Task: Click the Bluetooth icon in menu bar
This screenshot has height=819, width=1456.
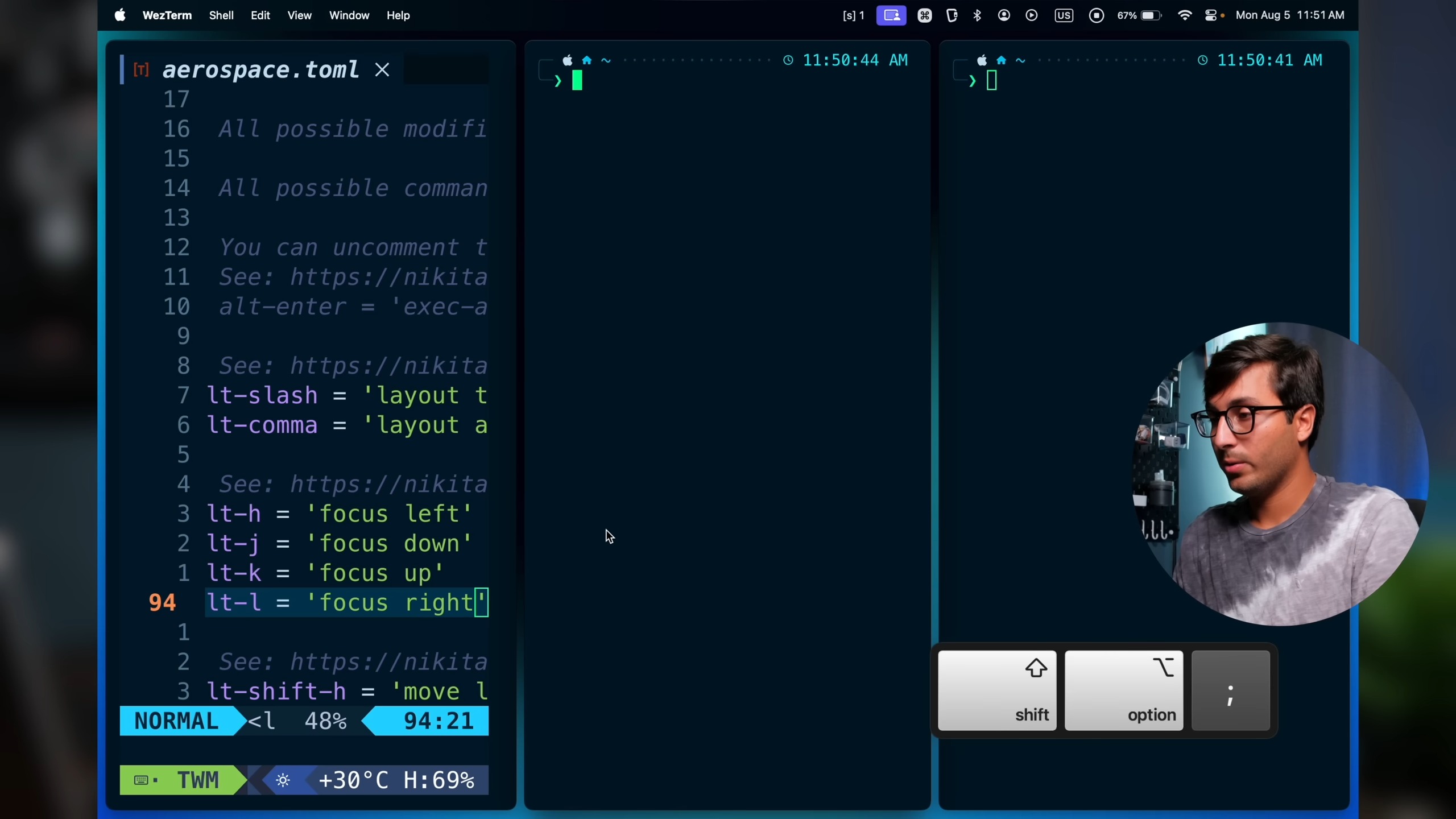Action: tap(977, 15)
